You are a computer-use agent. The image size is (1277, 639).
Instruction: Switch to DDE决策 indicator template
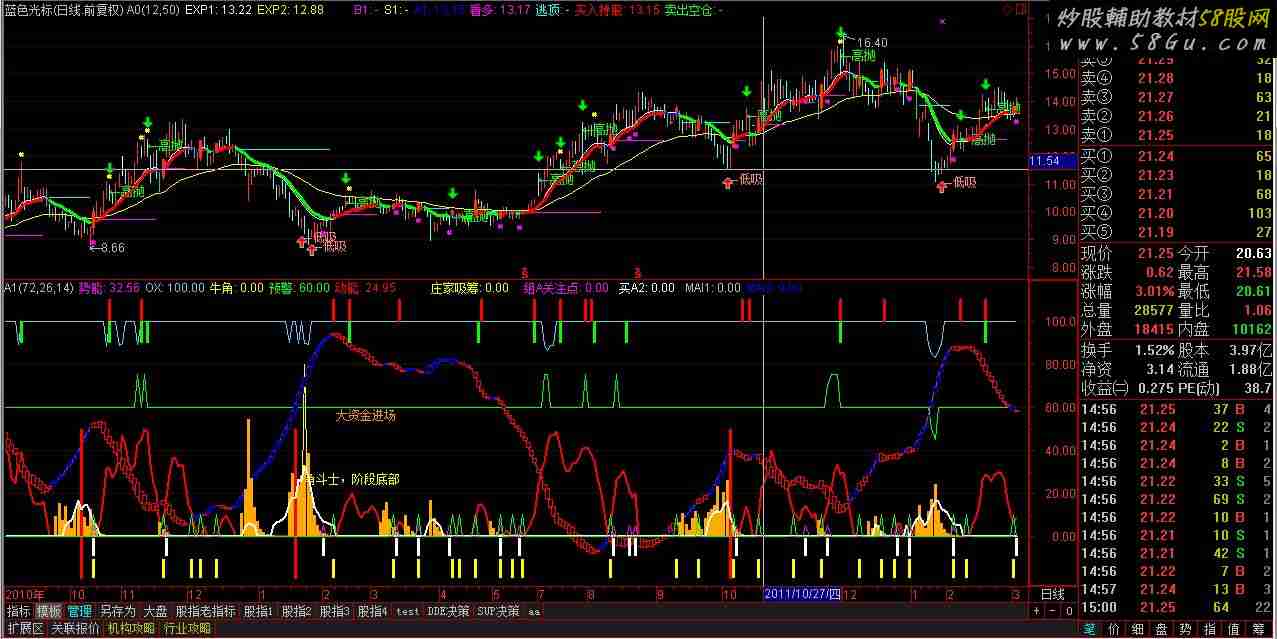click(448, 611)
